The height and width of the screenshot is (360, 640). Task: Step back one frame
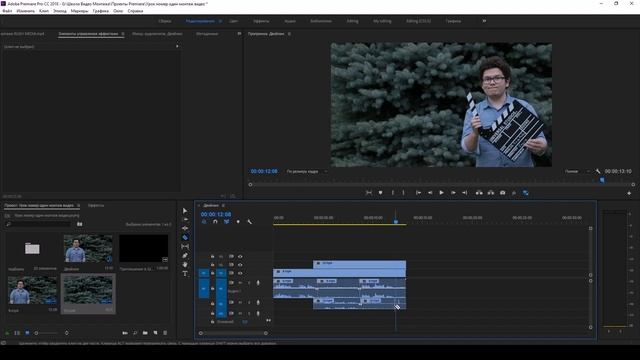click(430, 193)
